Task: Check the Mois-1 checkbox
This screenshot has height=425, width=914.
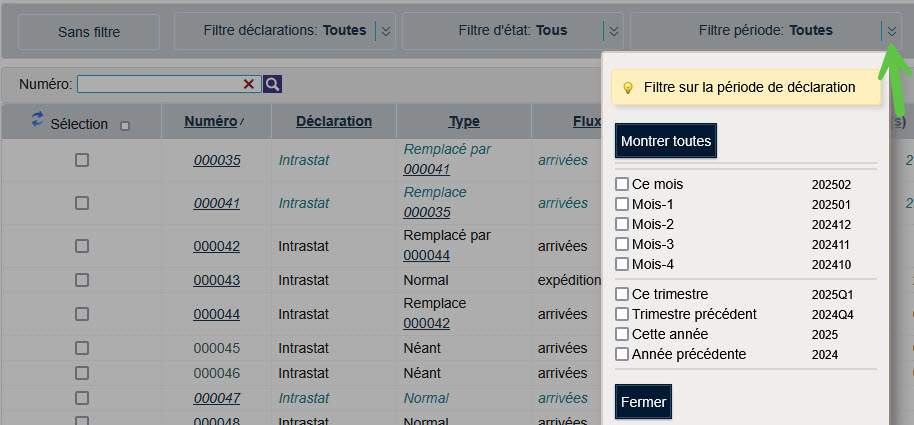Action: [x=622, y=204]
